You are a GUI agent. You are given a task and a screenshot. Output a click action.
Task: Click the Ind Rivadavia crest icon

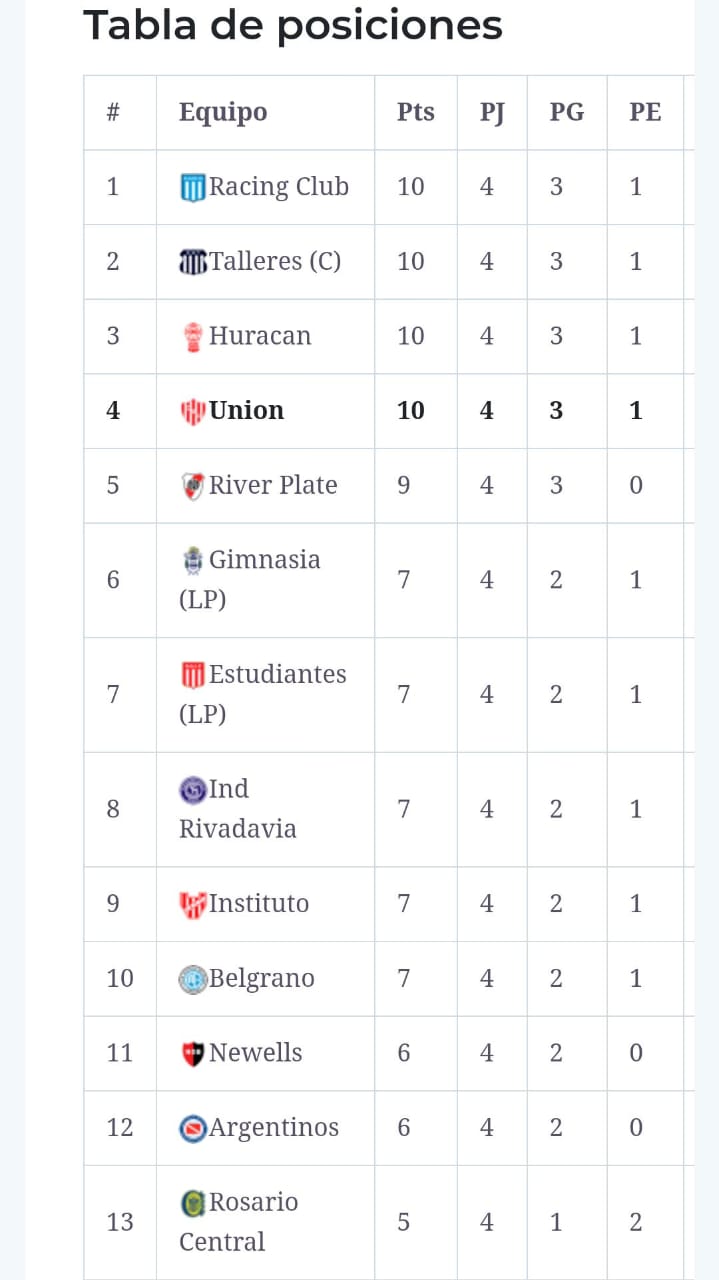(x=193, y=790)
